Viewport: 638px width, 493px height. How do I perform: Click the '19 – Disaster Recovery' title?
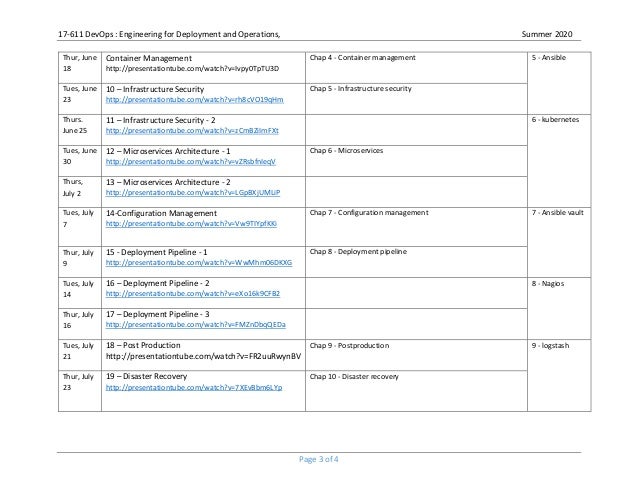pos(146,376)
